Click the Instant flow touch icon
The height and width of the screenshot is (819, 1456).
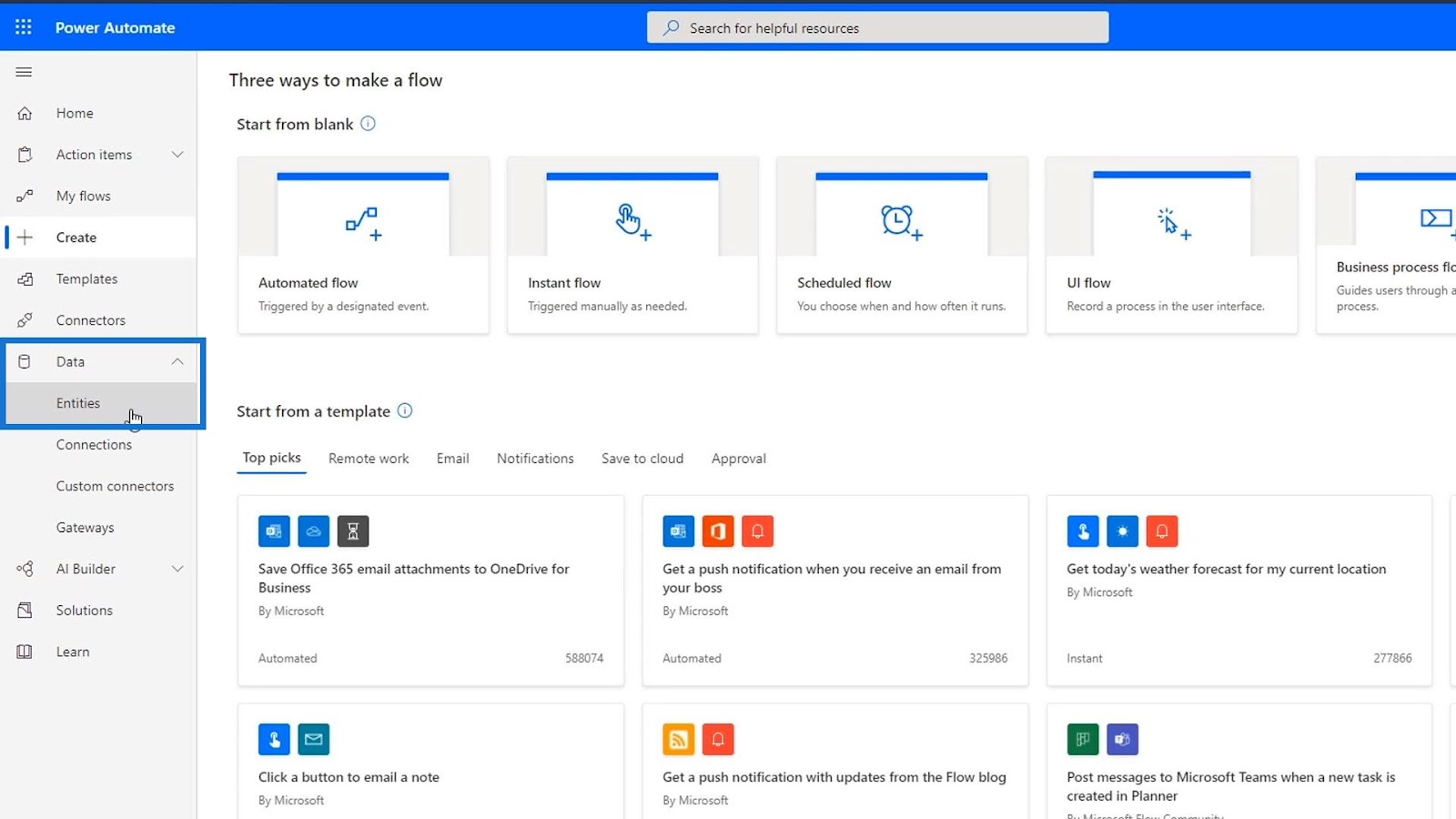point(632,221)
